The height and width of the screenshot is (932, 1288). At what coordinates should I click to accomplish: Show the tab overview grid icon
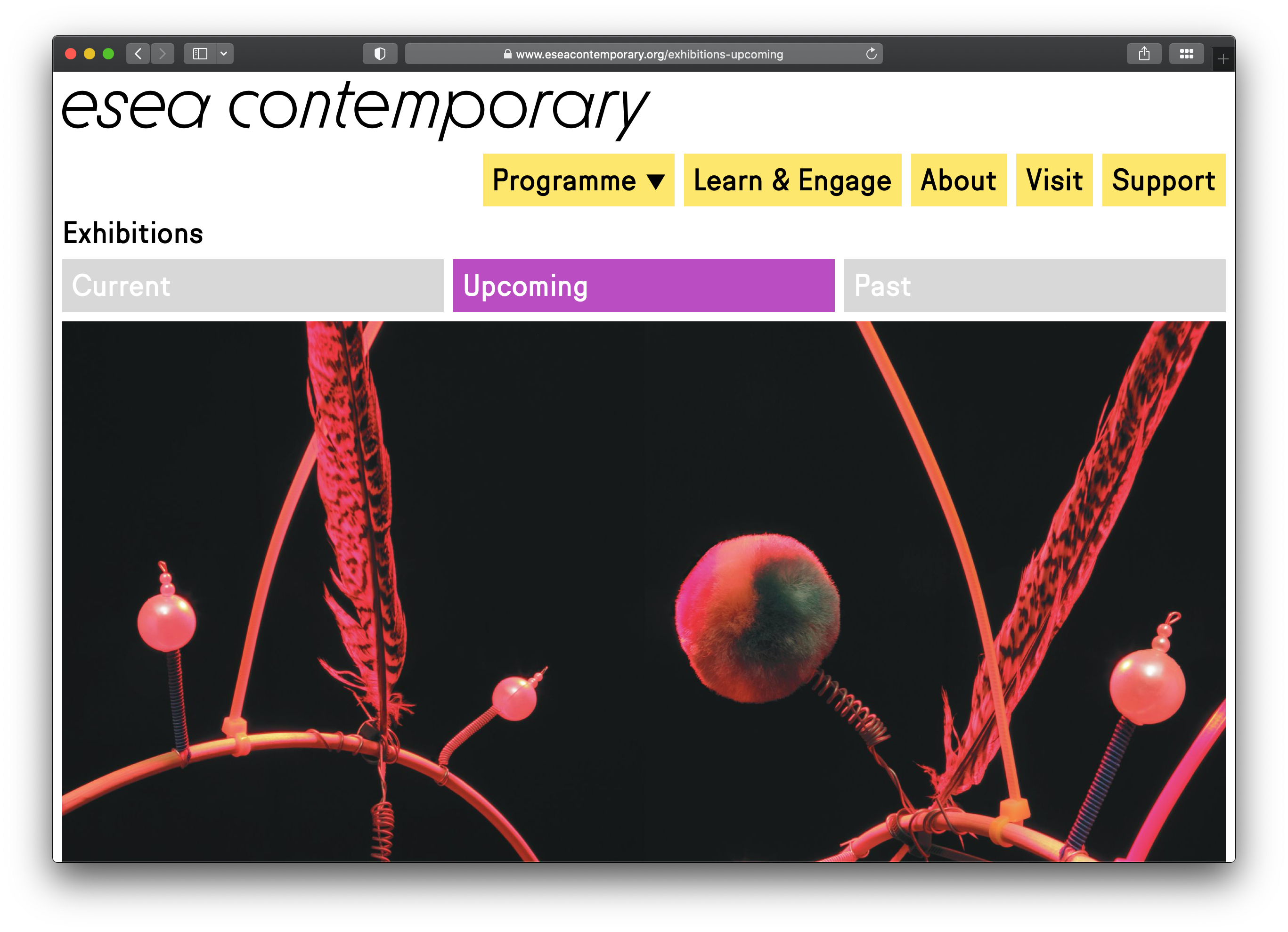1186,54
